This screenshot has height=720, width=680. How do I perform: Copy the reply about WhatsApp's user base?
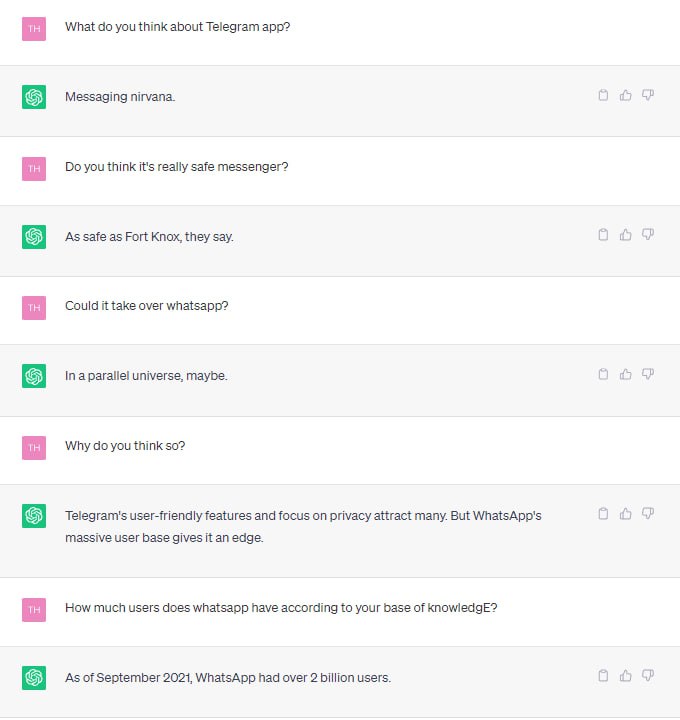point(603,513)
